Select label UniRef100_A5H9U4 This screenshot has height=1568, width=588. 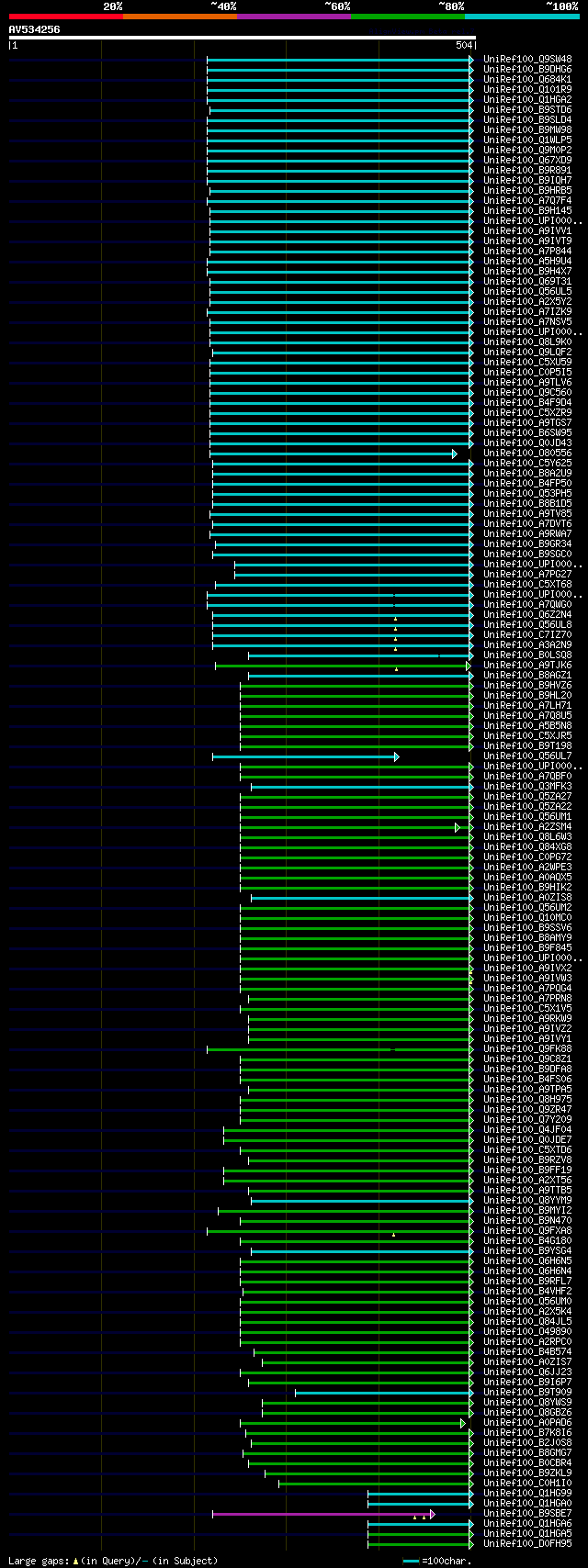527,262
